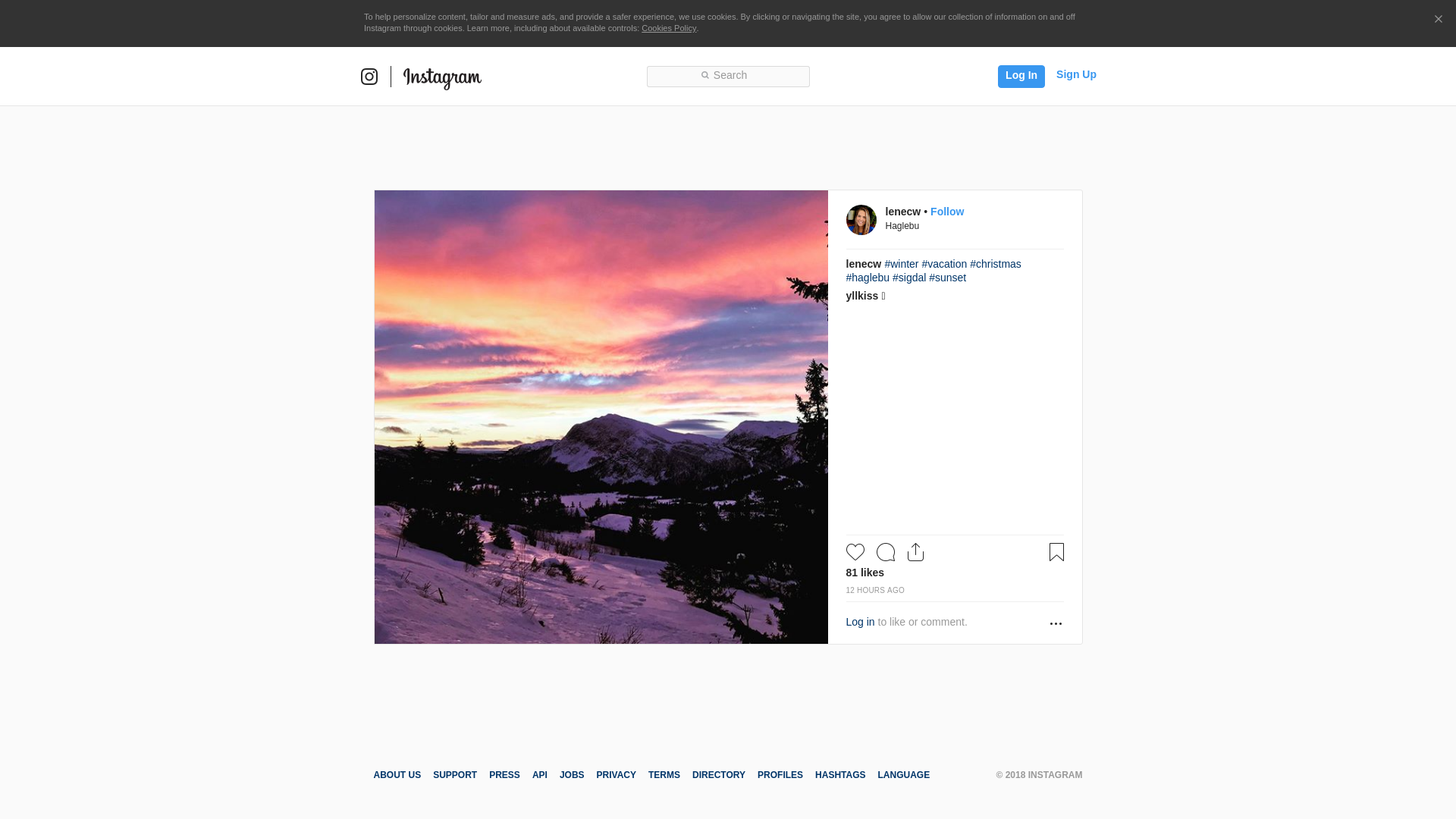
Task: Like the post with heart icon
Action: [855, 552]
